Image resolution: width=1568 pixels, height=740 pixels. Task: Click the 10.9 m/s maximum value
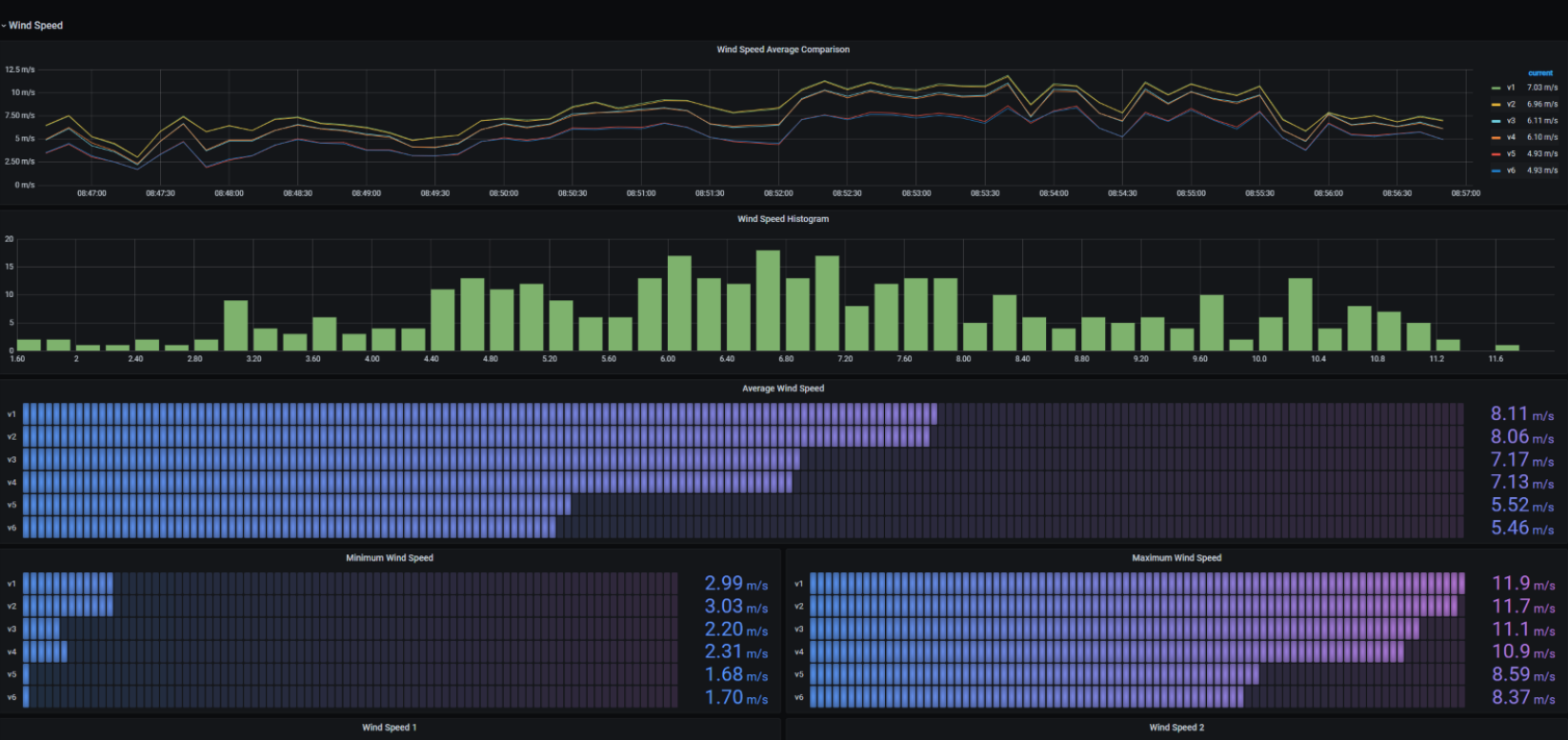(1523, 651)
